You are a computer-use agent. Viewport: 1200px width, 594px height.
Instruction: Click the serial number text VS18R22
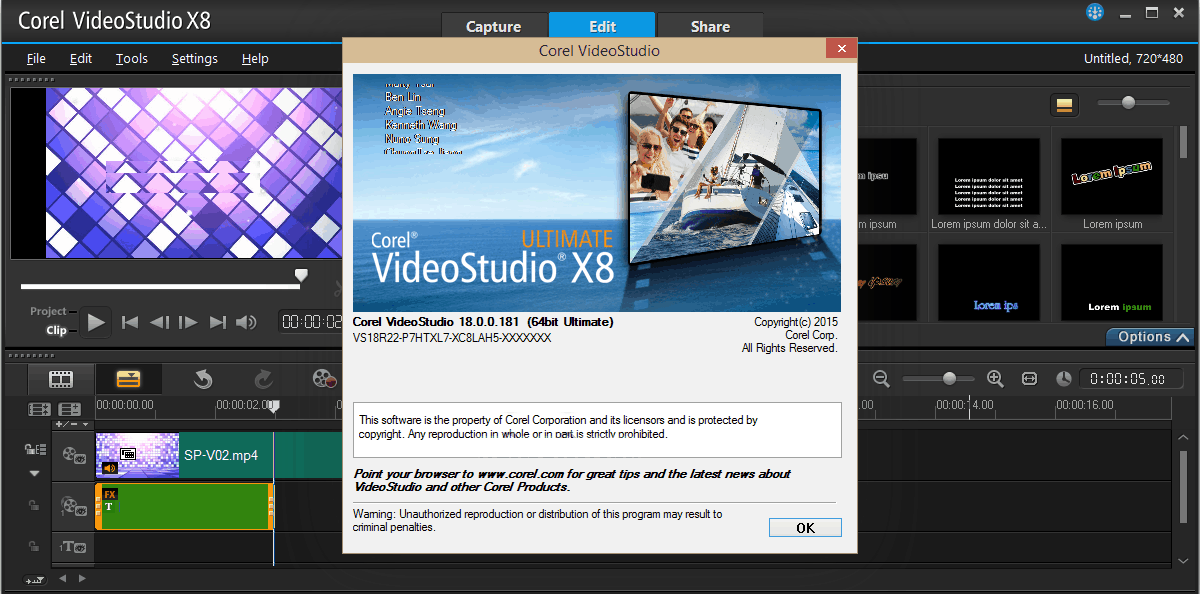point(452,338)
